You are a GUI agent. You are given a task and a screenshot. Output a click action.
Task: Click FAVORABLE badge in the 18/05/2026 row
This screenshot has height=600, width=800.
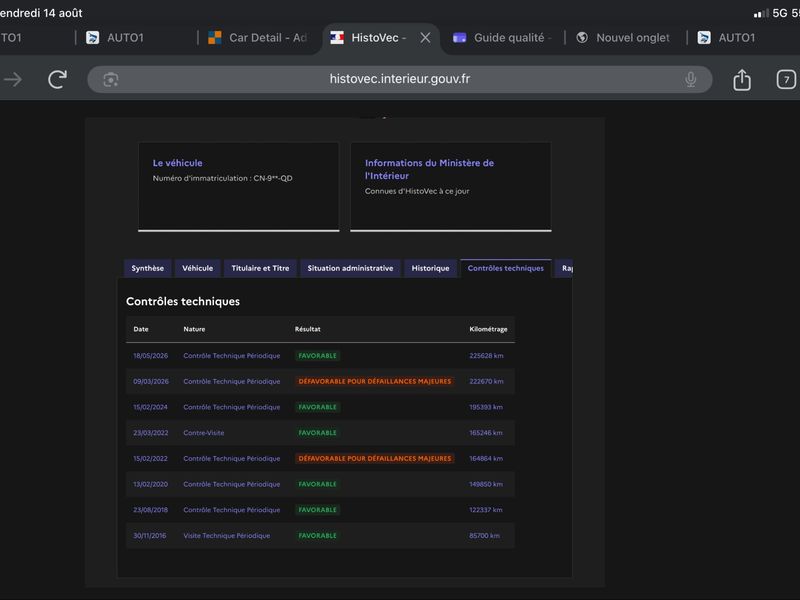coord(317,356)
